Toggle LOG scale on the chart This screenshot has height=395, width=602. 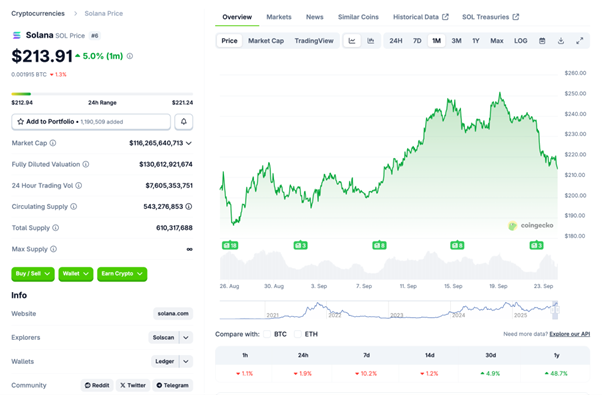[x=520, y=41]
